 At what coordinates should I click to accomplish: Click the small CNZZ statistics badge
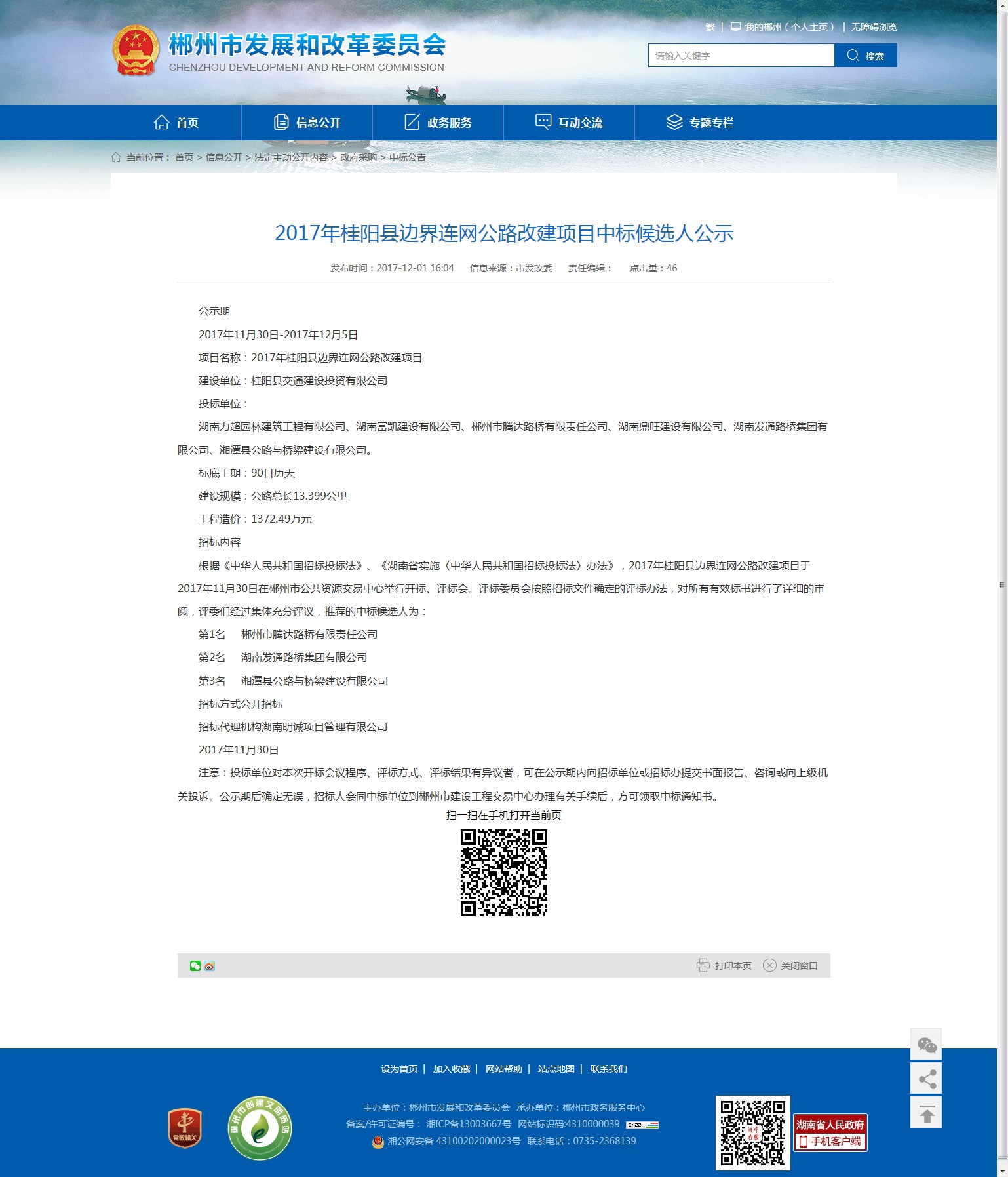pos(642,1125)
